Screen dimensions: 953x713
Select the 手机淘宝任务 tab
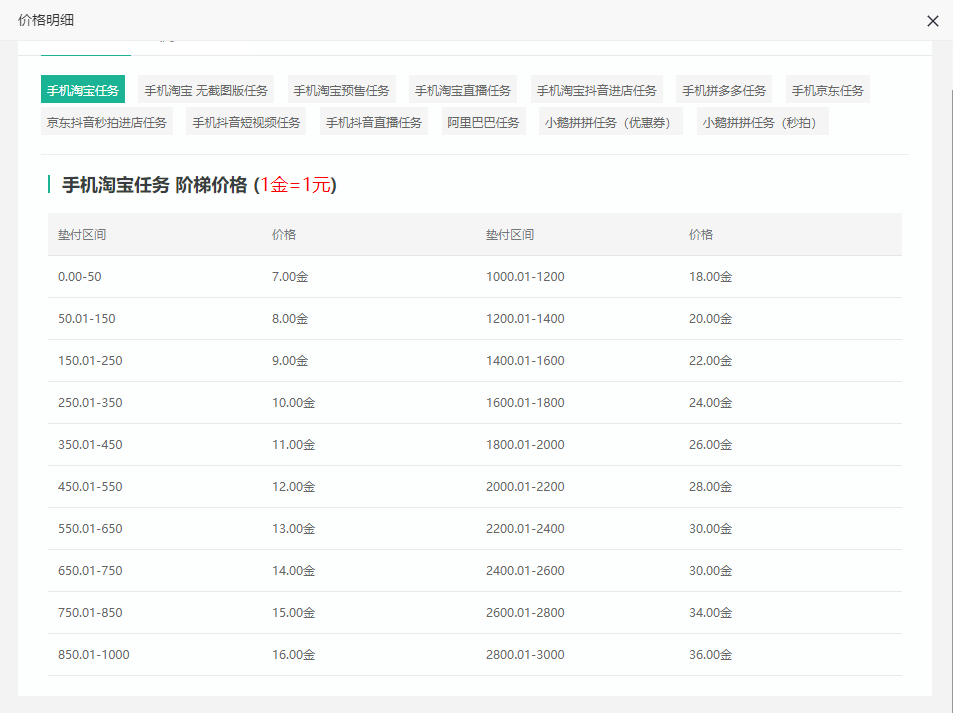click(83, 90)
